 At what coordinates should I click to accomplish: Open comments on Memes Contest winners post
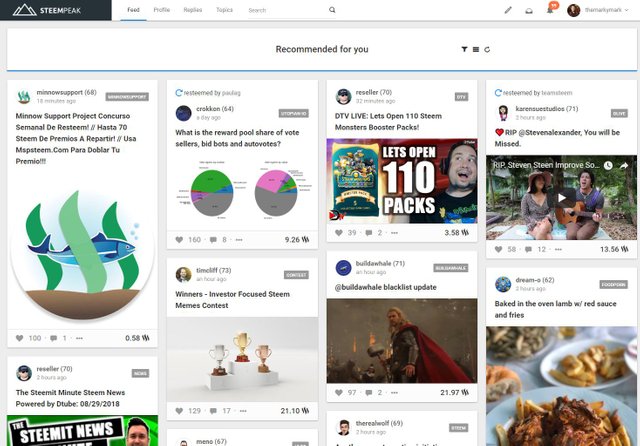[213, 411]
